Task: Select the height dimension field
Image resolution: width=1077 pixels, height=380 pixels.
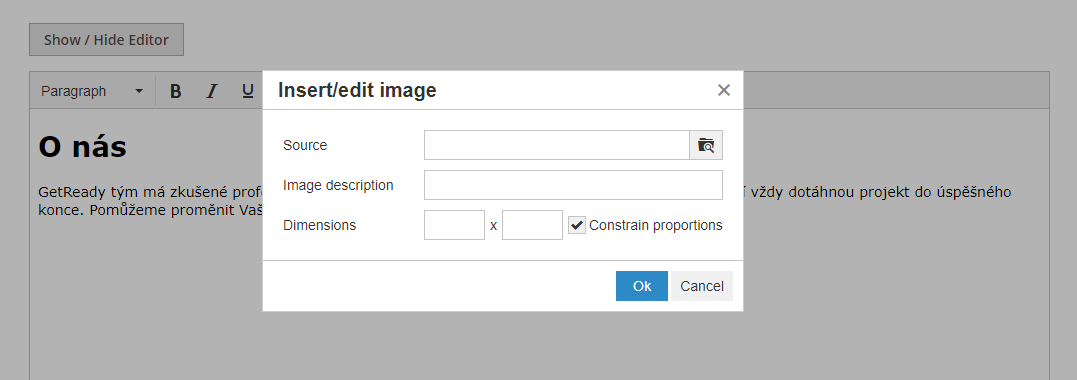Action: click(532, 225)
